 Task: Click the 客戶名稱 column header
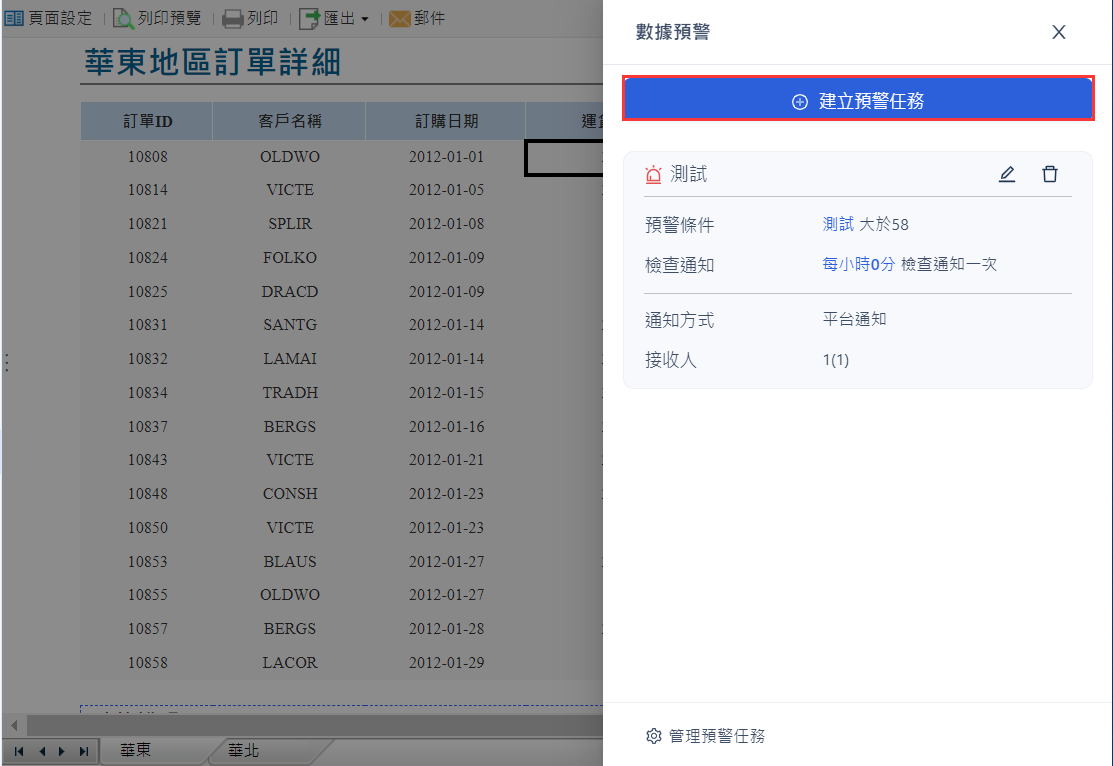coord(290,121)
